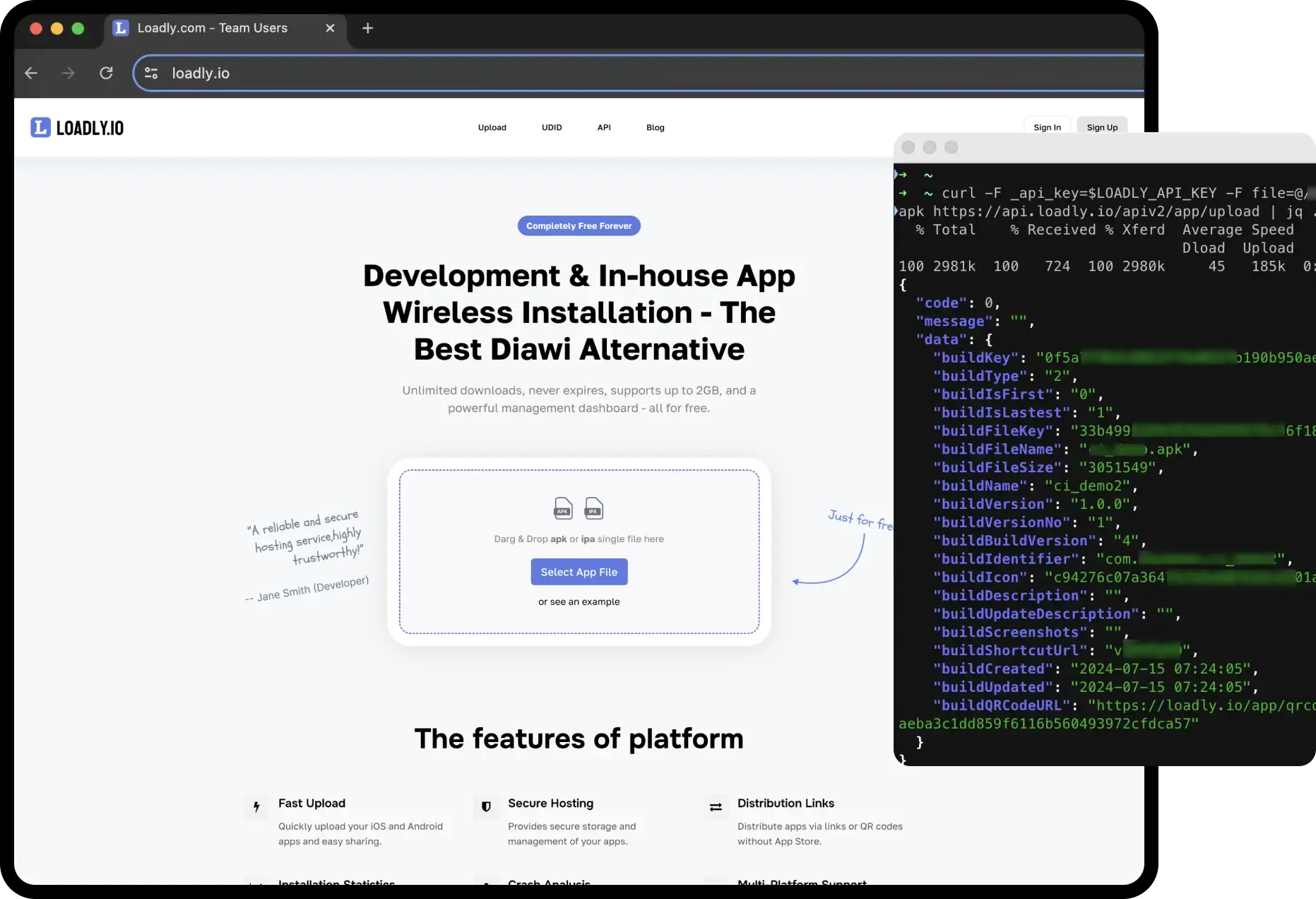Select the Loadly.com - Team Users tab
This screenshot has width=1316, height=899.
(212, 28)
